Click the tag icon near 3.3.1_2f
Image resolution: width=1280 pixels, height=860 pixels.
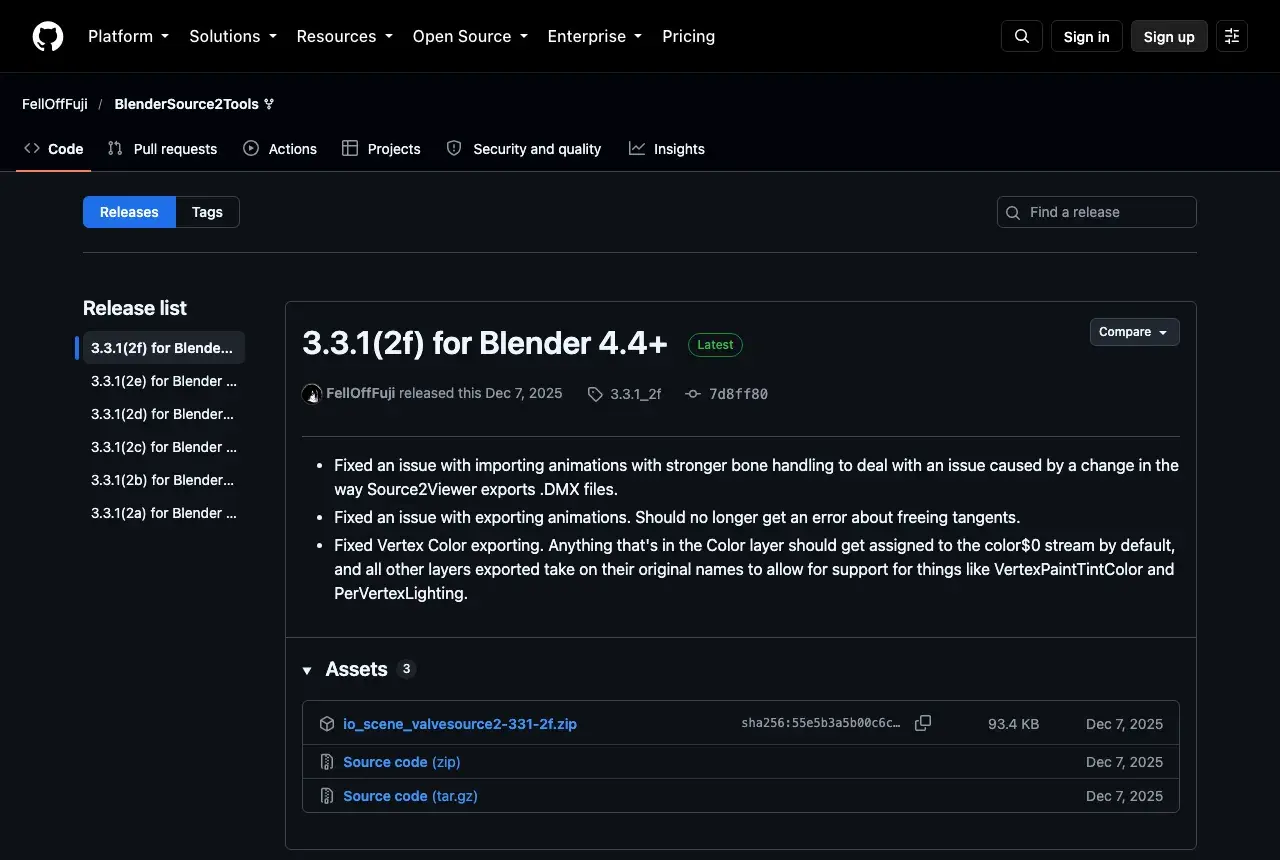point(595,394)
